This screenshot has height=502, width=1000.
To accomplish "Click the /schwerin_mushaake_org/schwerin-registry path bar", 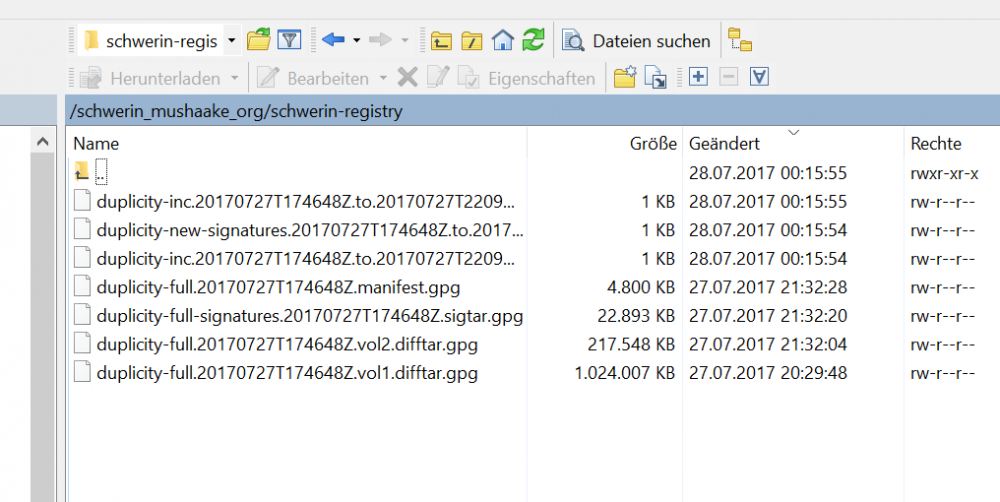I will click(533, 111).
